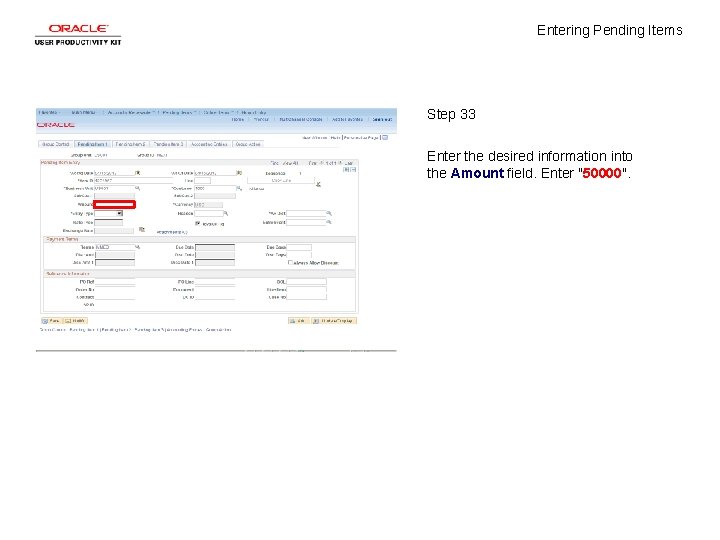
Task: Click the PO Ref input field
Action: (115, 281)
